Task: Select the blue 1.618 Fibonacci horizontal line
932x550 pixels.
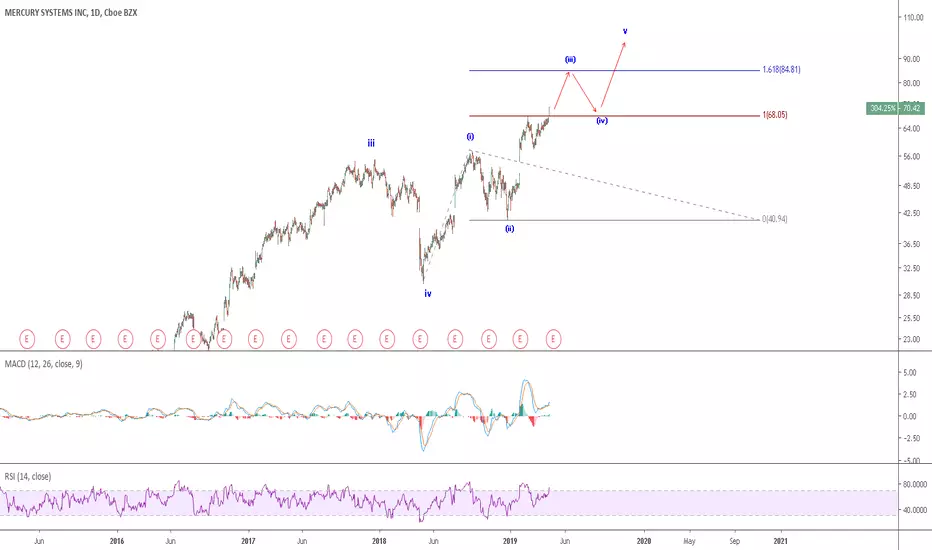Action: (614, 71)
